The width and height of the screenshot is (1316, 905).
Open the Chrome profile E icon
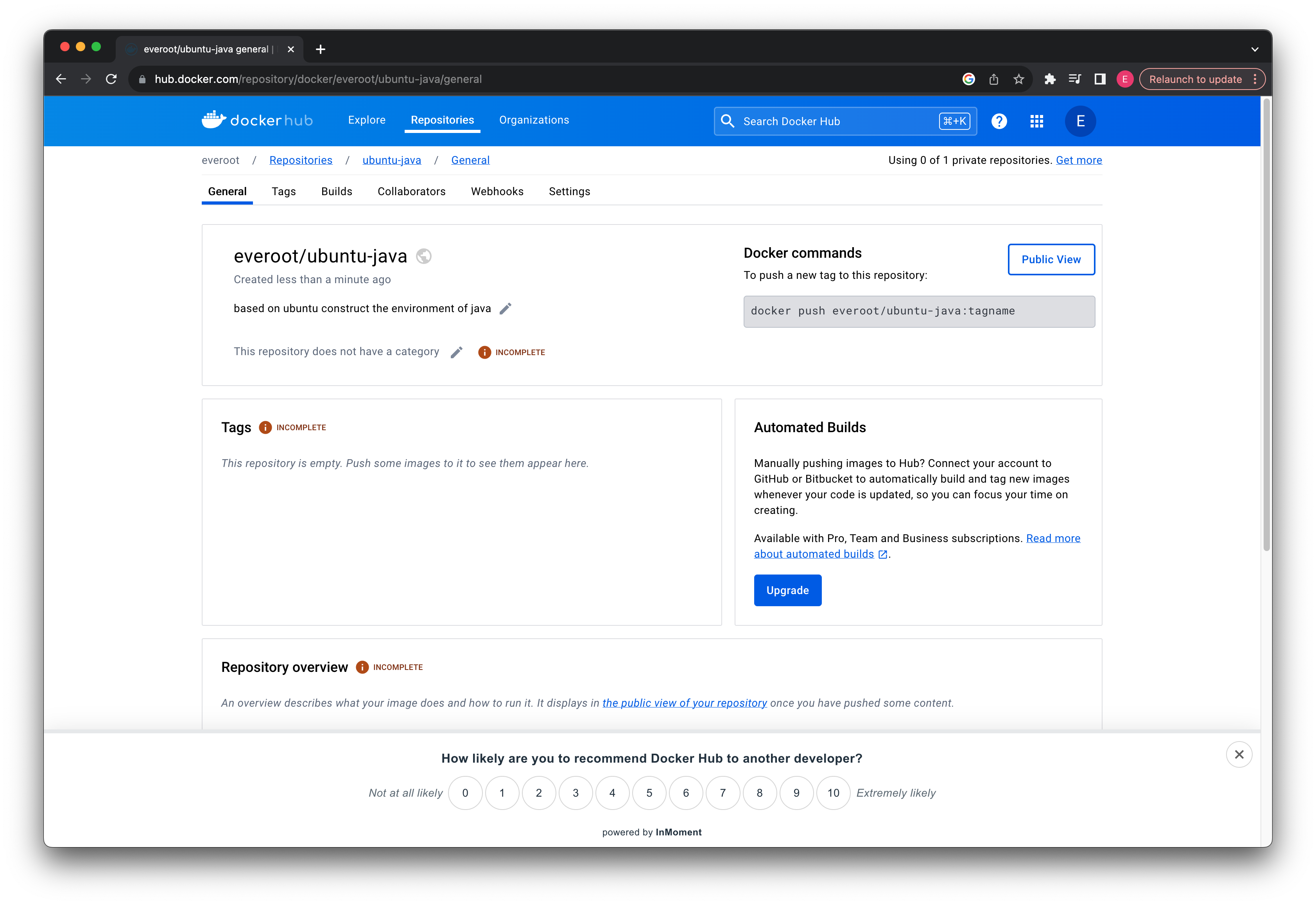click(1125, 79)
